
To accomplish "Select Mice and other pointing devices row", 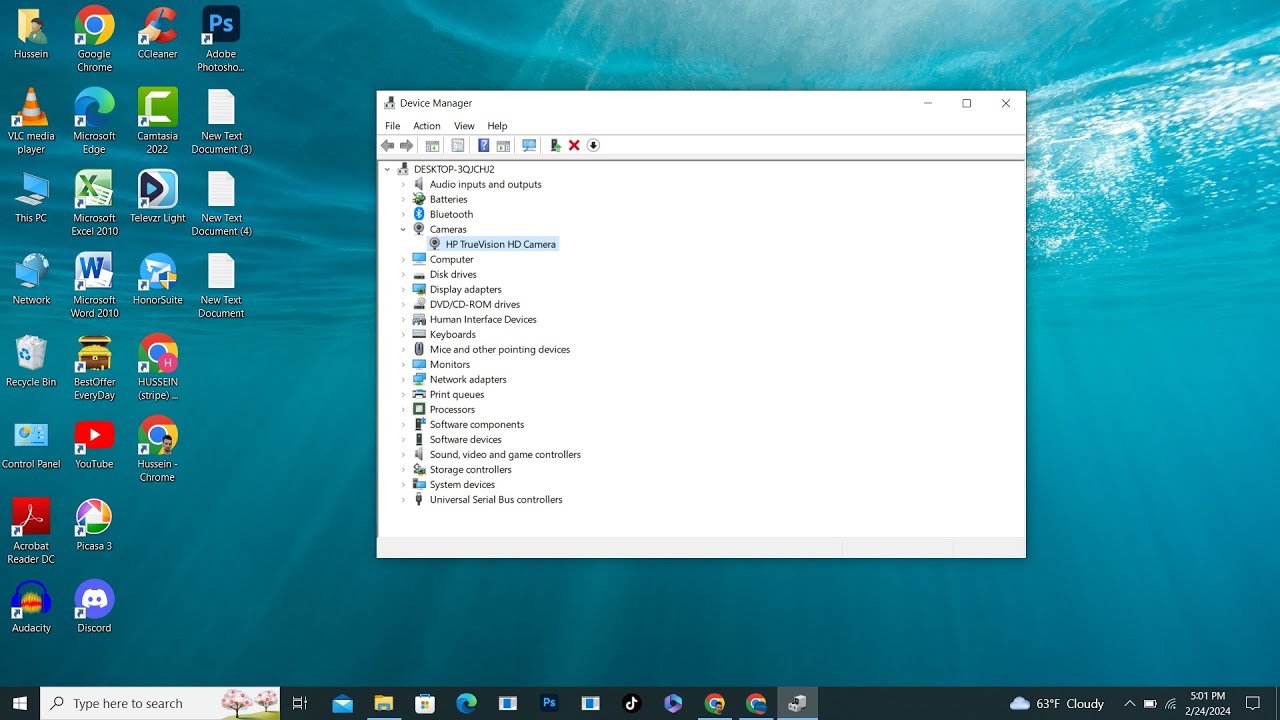I will tap(491, 350).
